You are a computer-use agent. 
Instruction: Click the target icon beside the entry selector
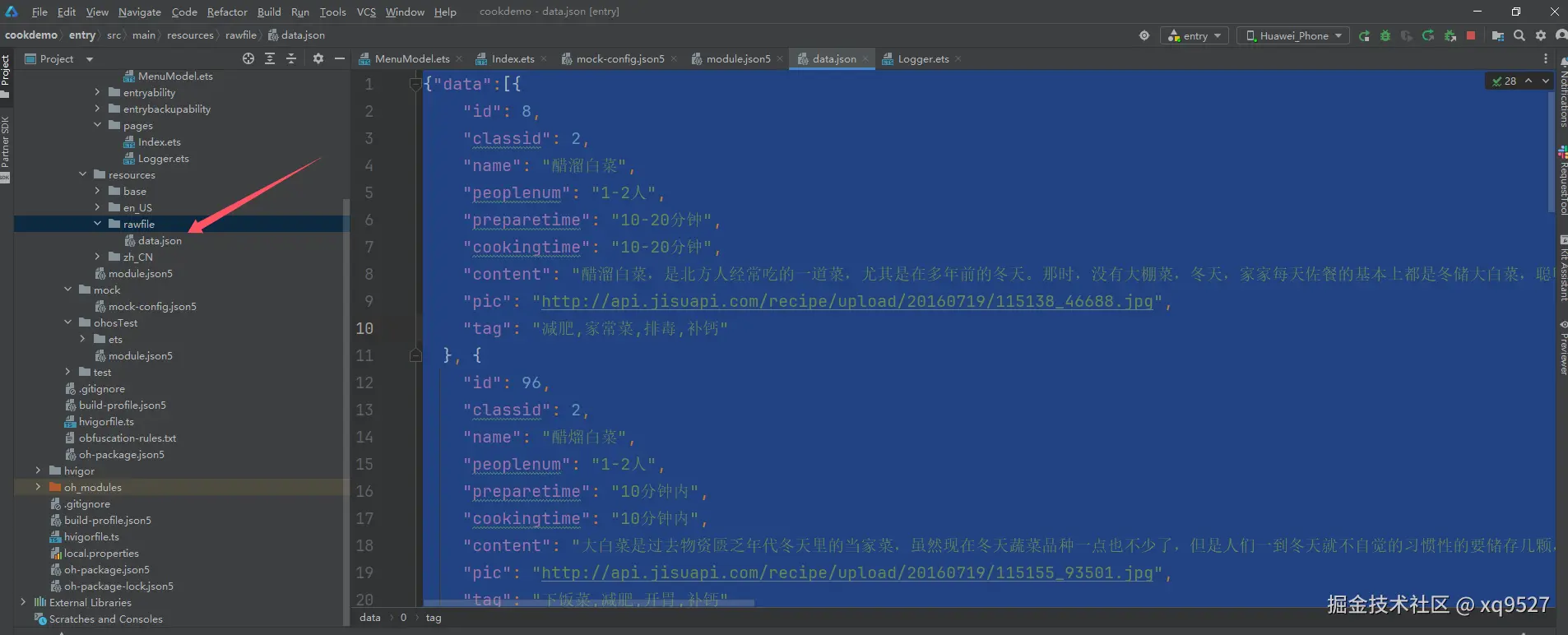point(1144,35)
